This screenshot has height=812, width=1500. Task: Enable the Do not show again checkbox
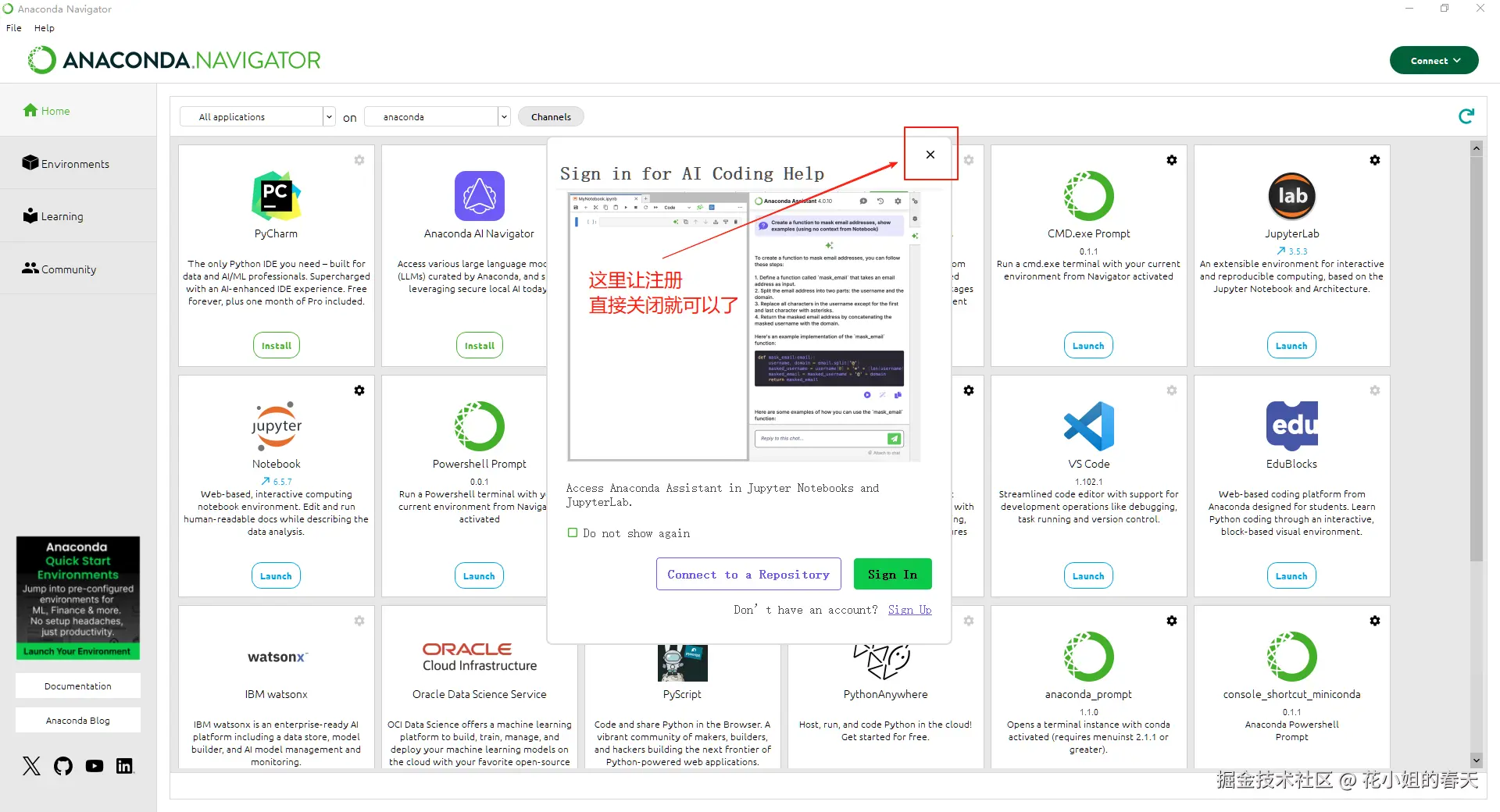click(573, 532)
